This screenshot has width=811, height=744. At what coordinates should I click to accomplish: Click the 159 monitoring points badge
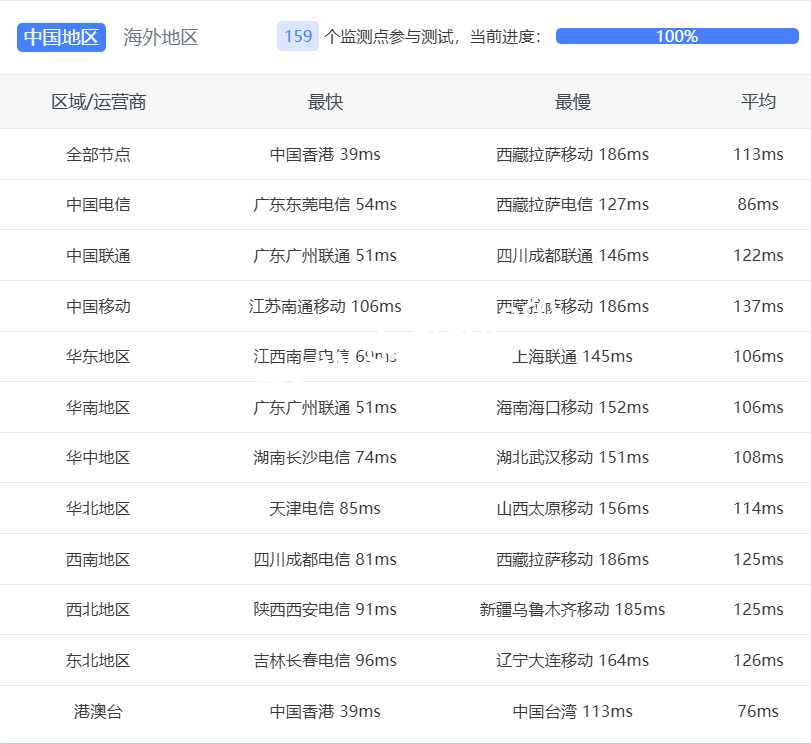coord(297,37)
